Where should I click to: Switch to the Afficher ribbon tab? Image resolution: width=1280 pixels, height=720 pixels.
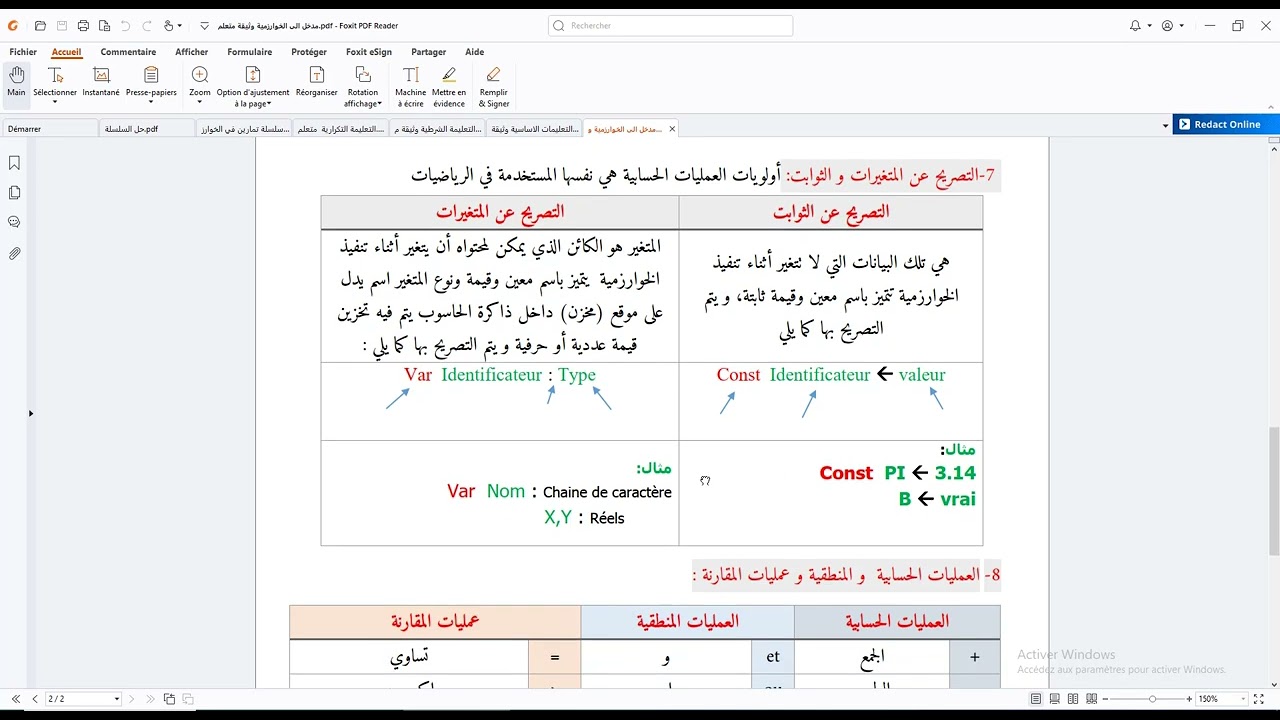coord(192,52)
